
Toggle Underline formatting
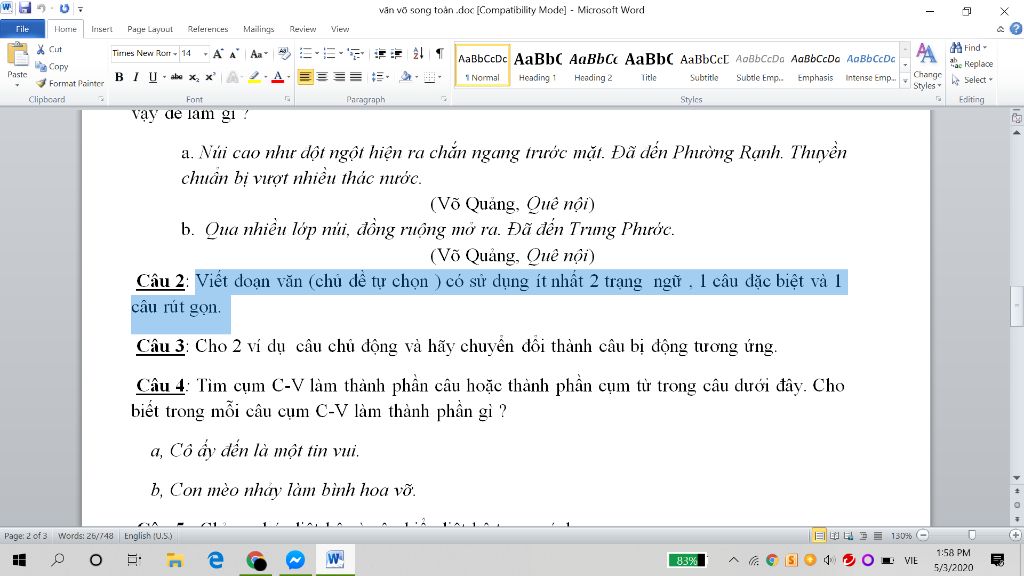(152, 77)
